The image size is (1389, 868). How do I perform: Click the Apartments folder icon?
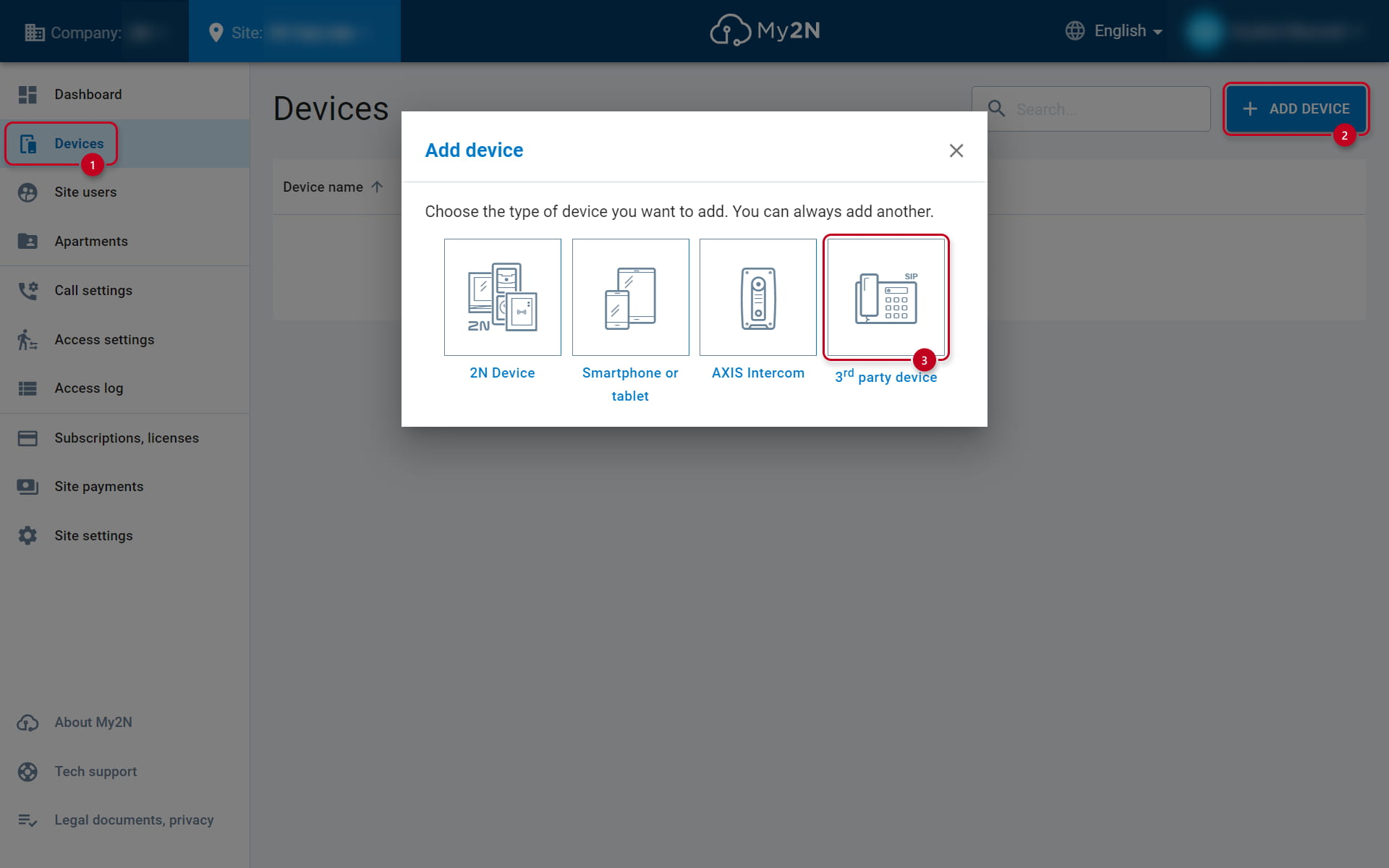click(27, 241)
